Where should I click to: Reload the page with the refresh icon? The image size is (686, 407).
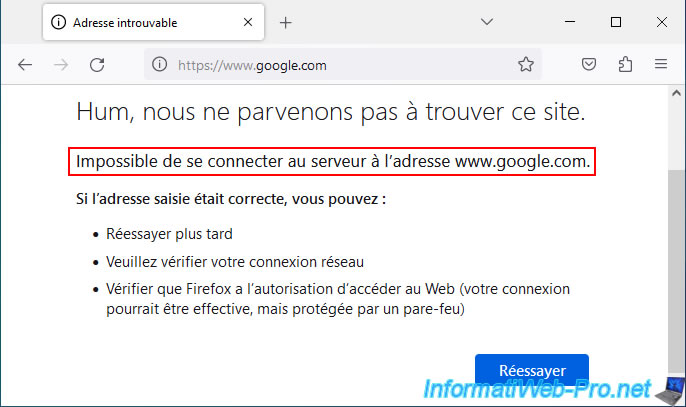pos(97,65)
